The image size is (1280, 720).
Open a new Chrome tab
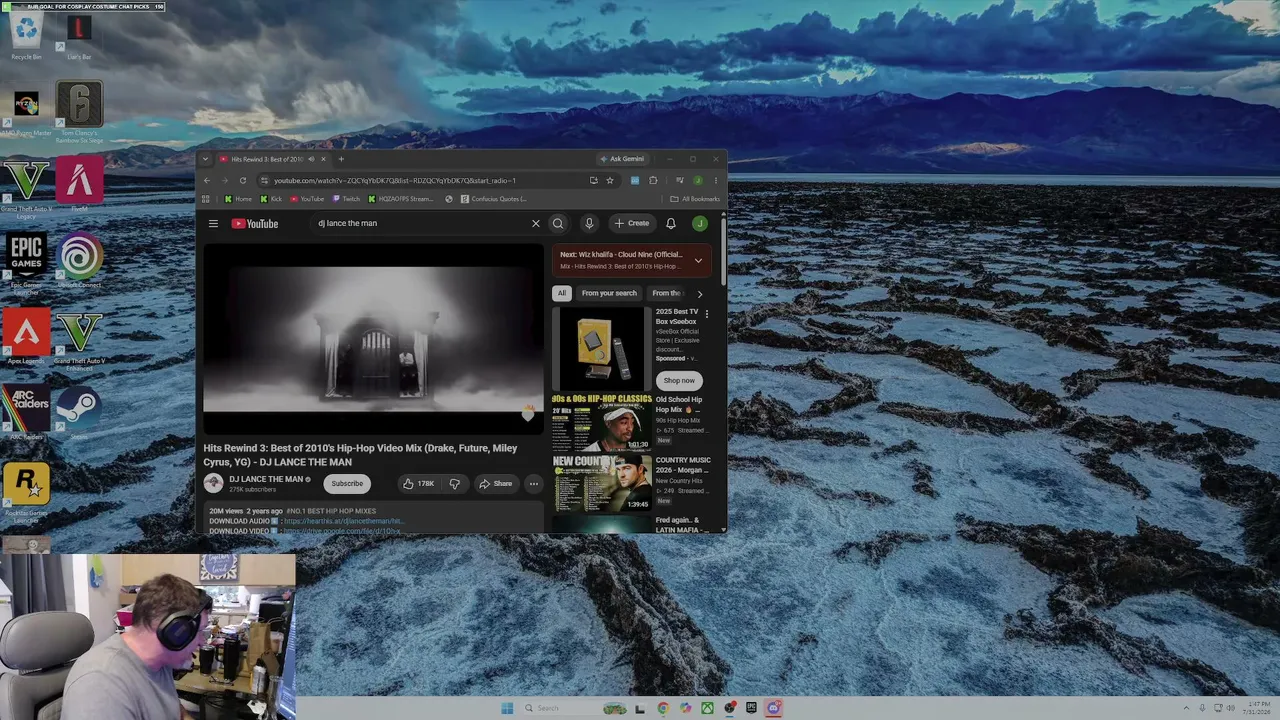pos(341,159)
